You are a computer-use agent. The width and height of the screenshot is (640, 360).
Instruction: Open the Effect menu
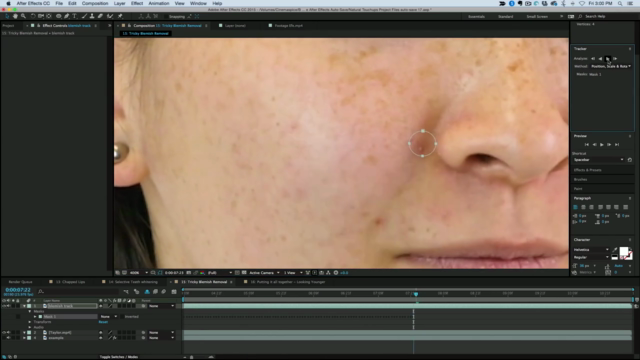[137, 3]
